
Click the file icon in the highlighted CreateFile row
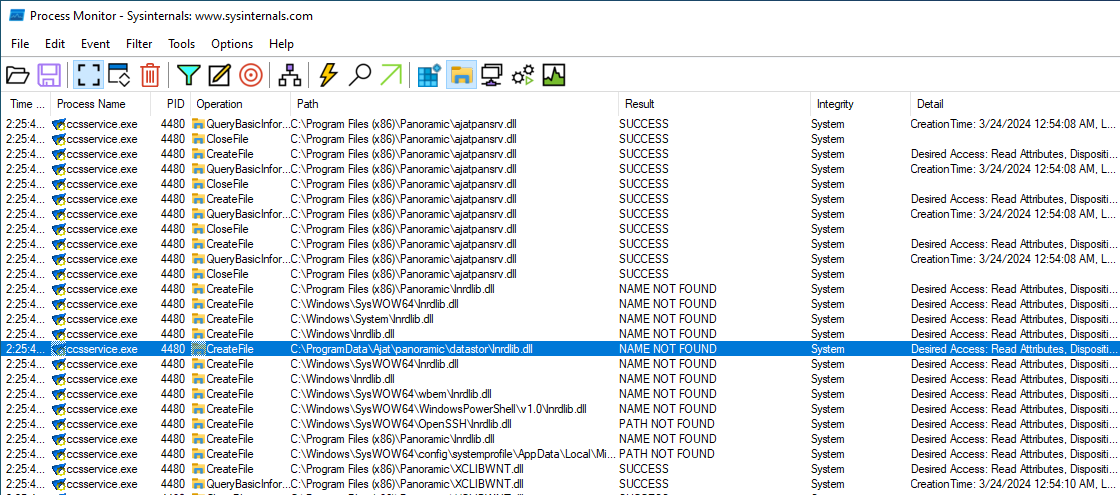point(198,349)
